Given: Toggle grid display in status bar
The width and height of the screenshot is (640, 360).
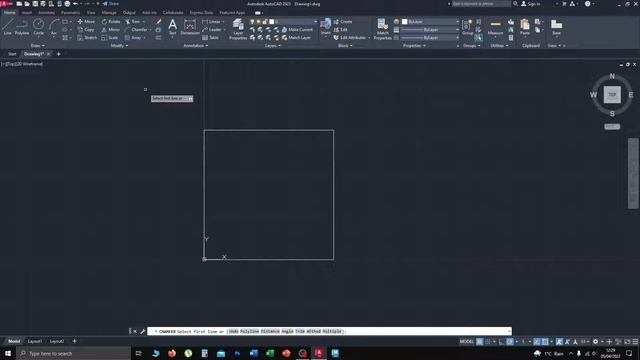Looking at the screenshot, I should point(480,342).
